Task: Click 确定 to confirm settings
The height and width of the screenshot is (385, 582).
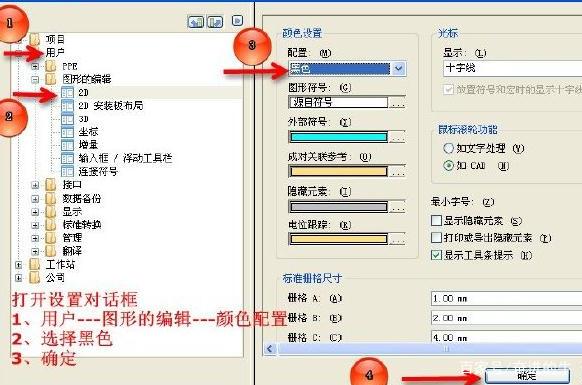Action: point(527,376)
